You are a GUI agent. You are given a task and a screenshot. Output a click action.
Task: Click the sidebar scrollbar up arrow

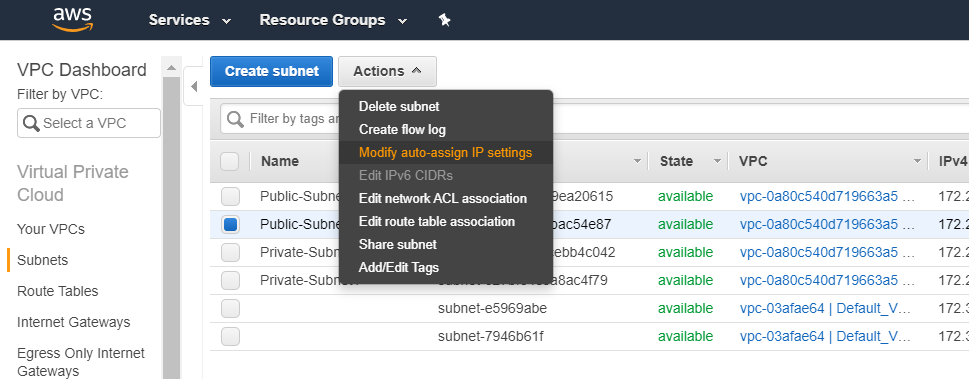tap(171, 67)
